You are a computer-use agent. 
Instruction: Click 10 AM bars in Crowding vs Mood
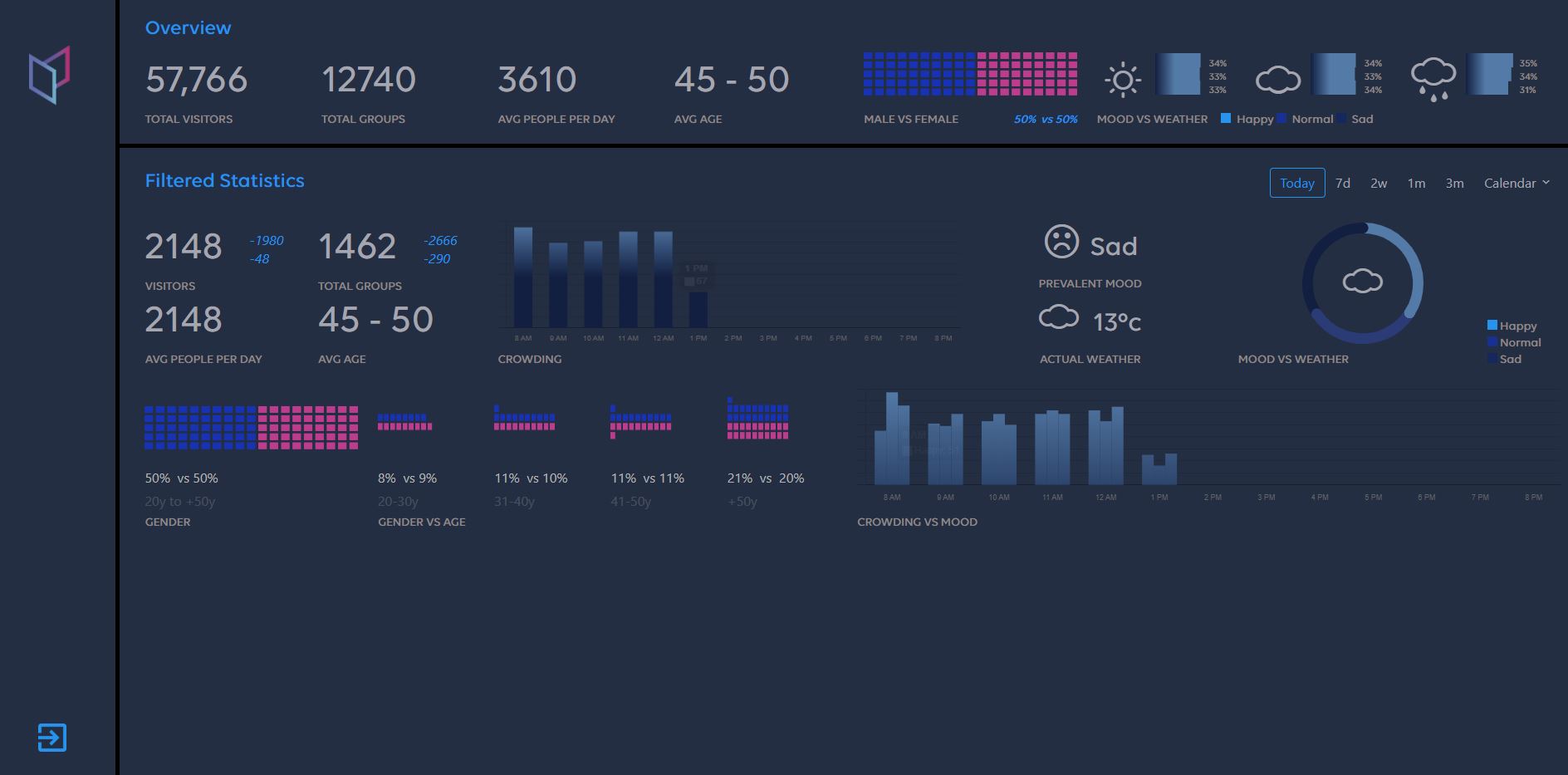pyautogui.click(x=998, y=449)
